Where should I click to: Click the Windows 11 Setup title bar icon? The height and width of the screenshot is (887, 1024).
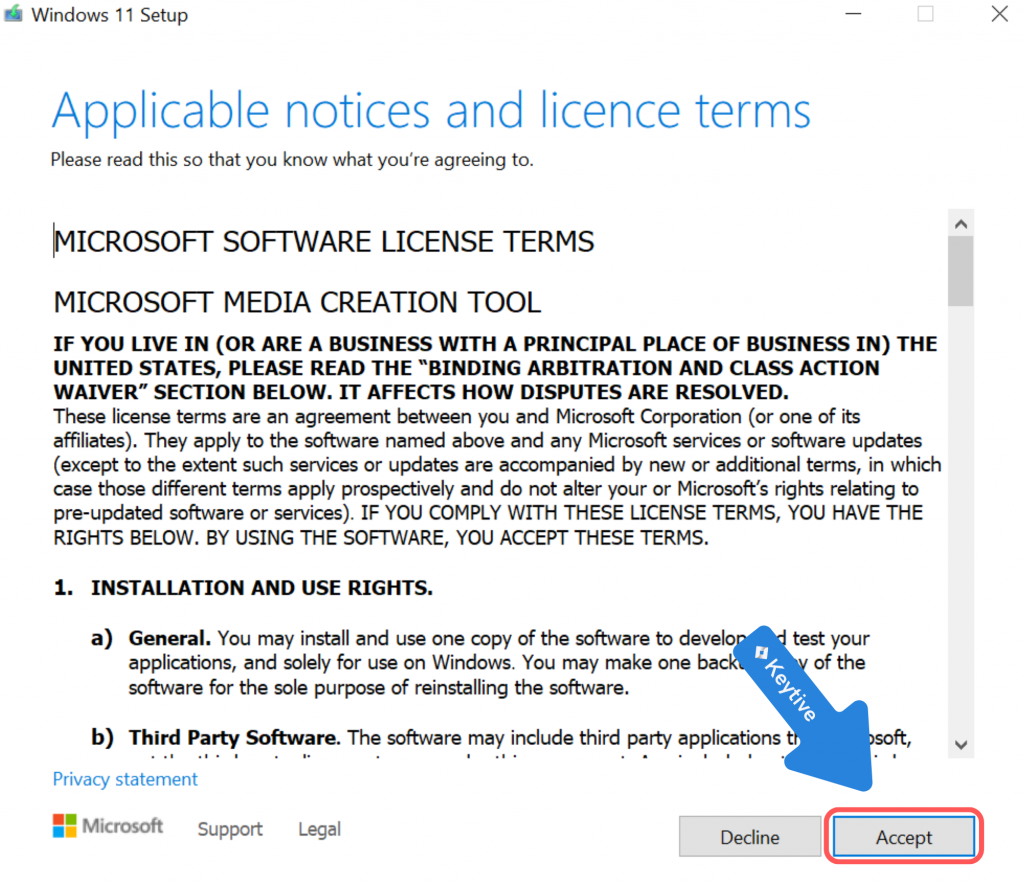[x=14, y=15]
